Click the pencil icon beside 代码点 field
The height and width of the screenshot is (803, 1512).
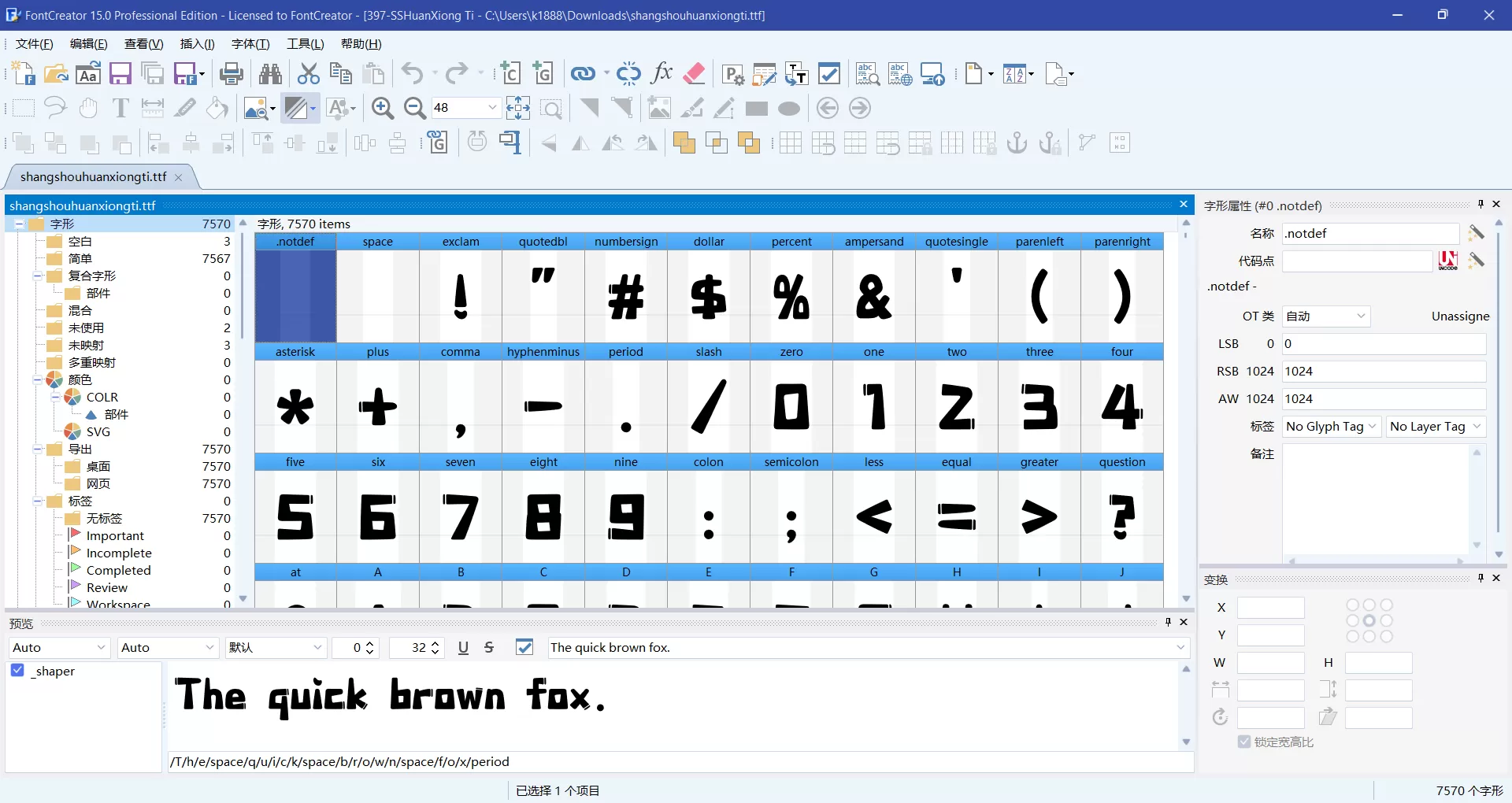point(1477,261)
